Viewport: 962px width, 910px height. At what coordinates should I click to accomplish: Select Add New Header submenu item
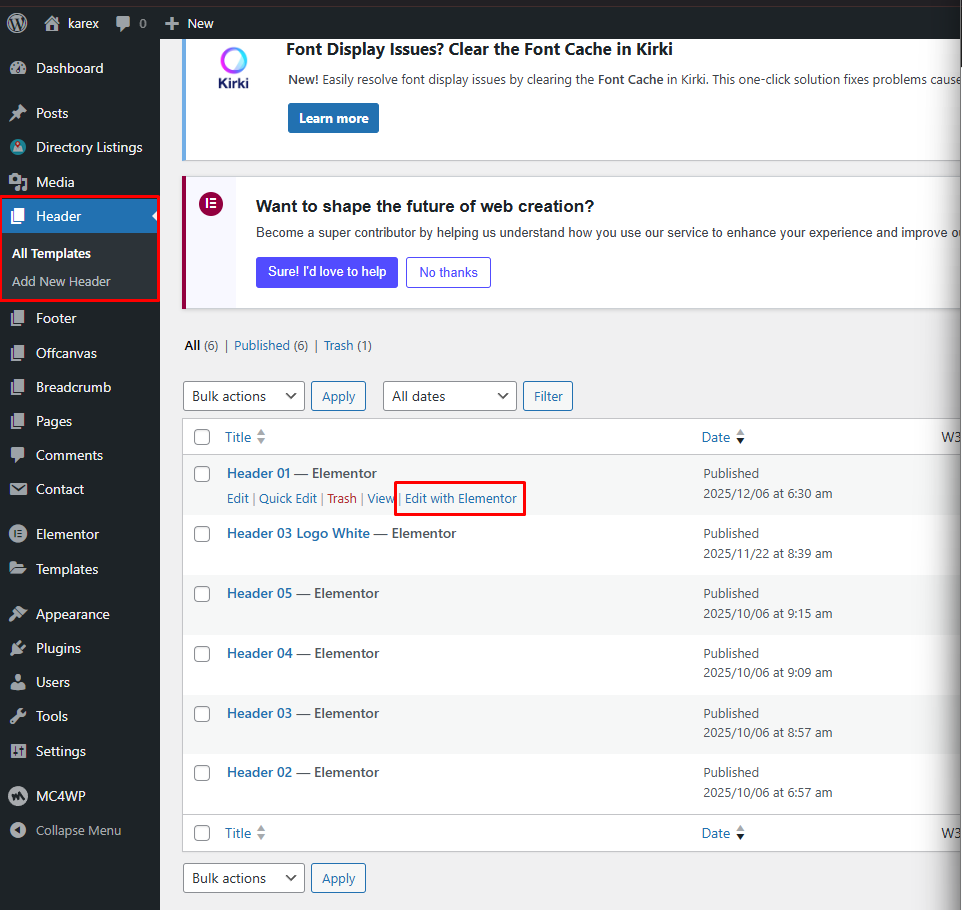(61, 281)
